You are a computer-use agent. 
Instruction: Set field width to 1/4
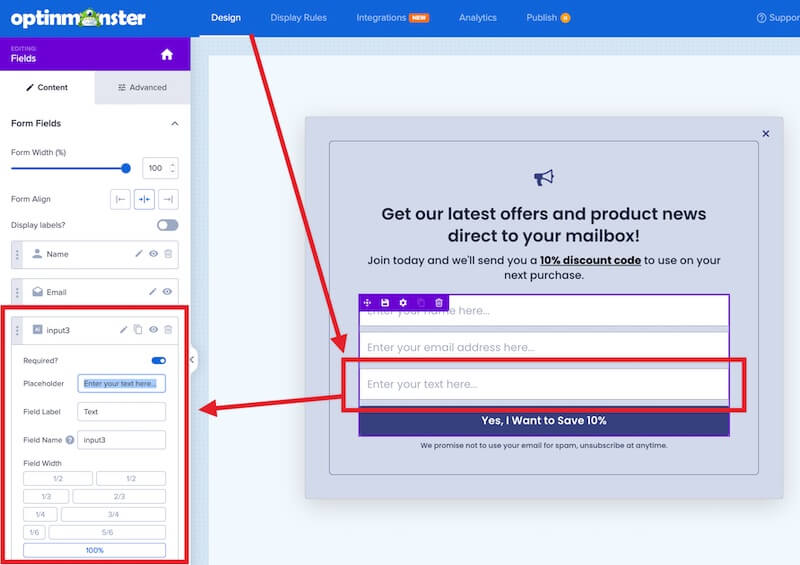point(40,514)
